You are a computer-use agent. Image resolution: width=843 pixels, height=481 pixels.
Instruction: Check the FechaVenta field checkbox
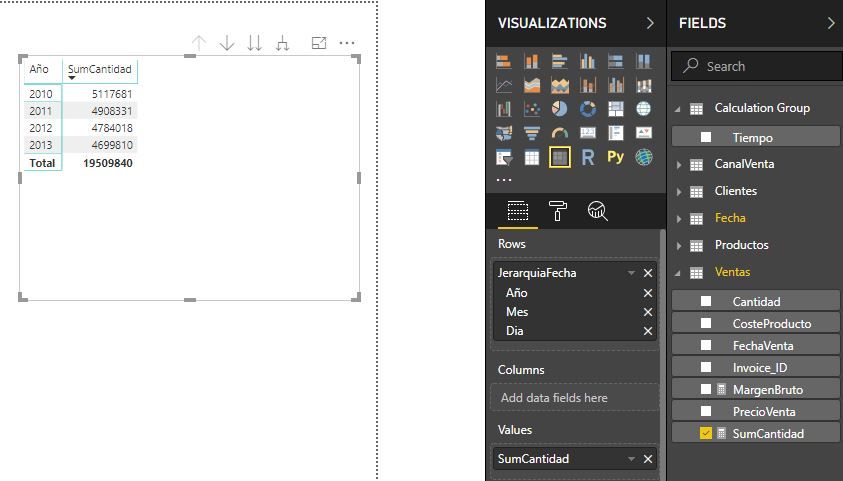(x=706, y=346)
